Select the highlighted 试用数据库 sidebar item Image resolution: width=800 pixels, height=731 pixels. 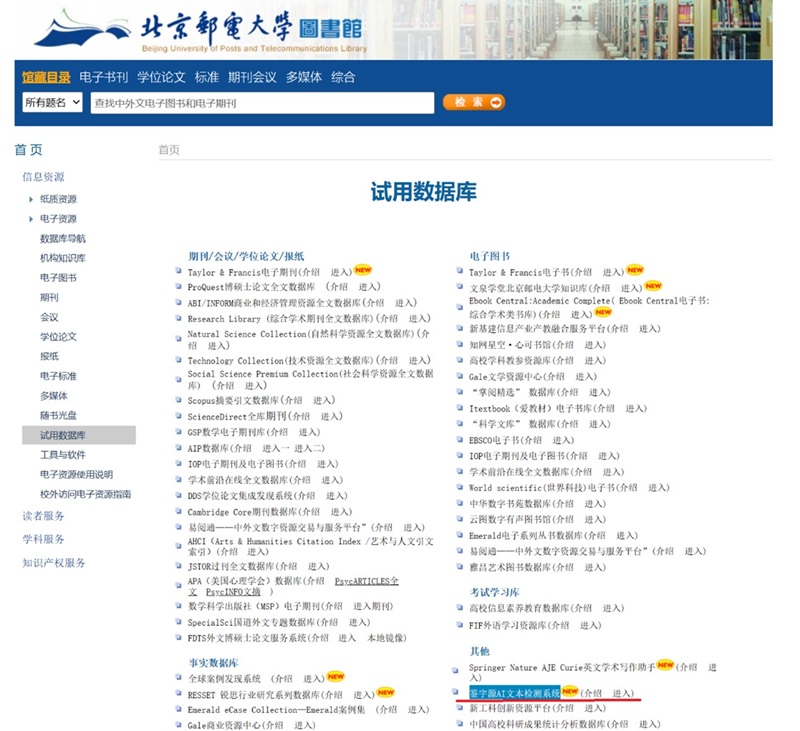pos(79,435)
